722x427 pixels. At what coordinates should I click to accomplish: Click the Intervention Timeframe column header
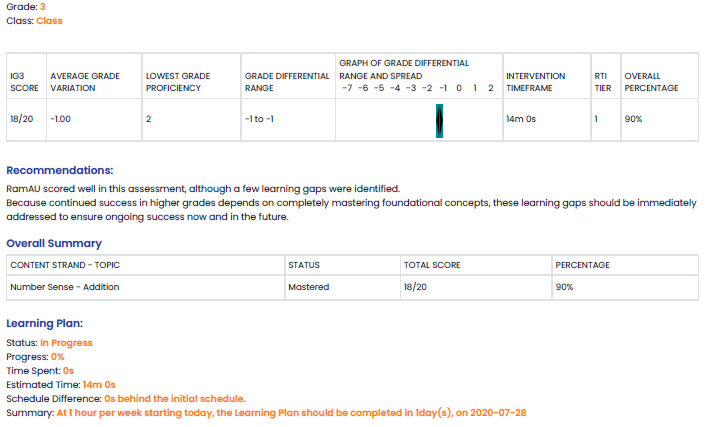[535, 82]
